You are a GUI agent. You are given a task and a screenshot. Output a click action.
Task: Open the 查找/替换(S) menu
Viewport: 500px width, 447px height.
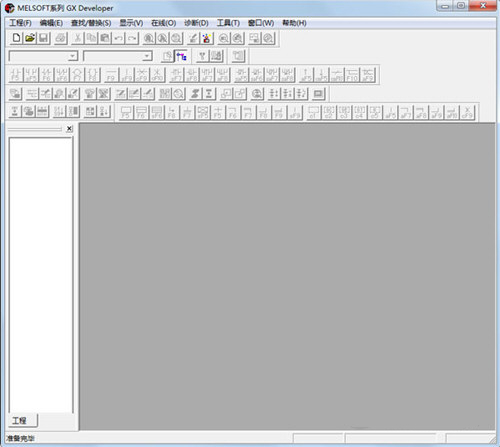pyautogui.click(x=91, y=23)
